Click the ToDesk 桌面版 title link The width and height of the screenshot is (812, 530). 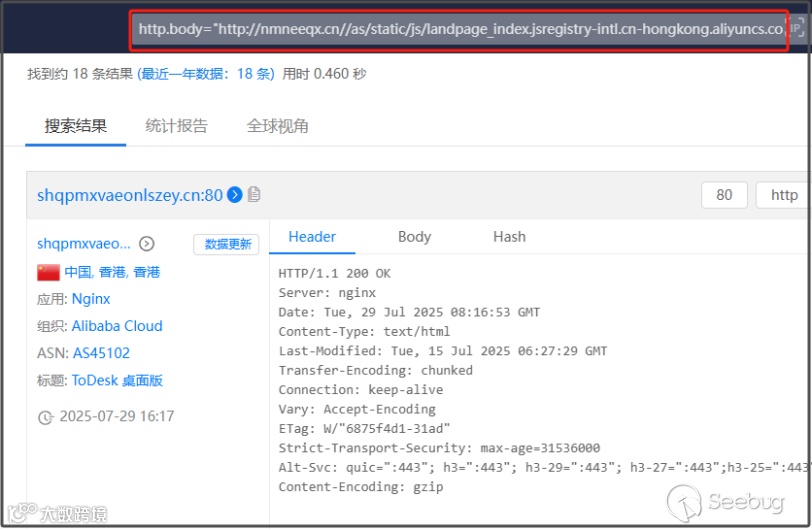(117, 381)
